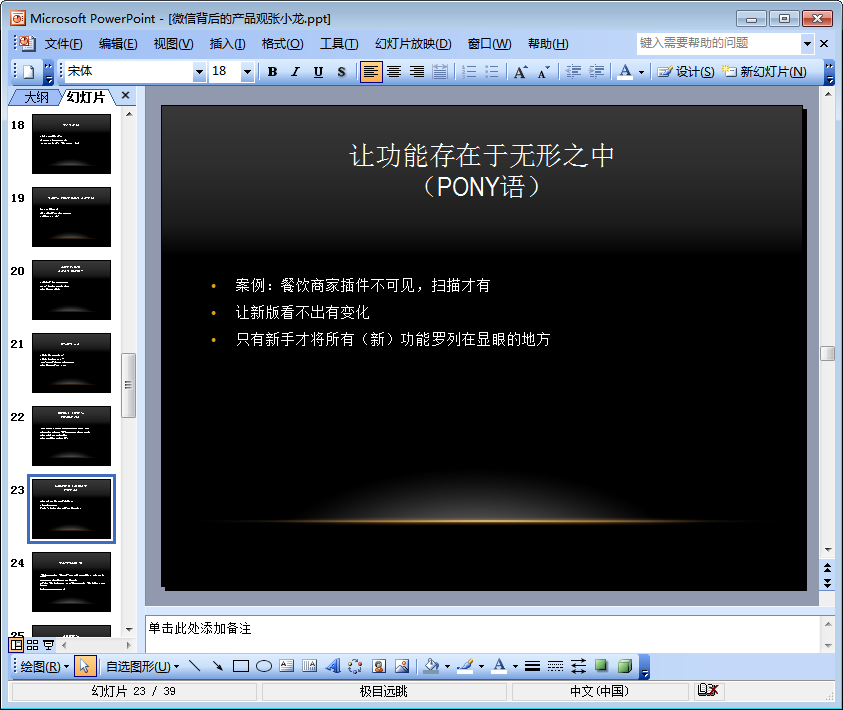
Task: Center the text alignment
Action: pyautogui.click(x=394, y=71)
